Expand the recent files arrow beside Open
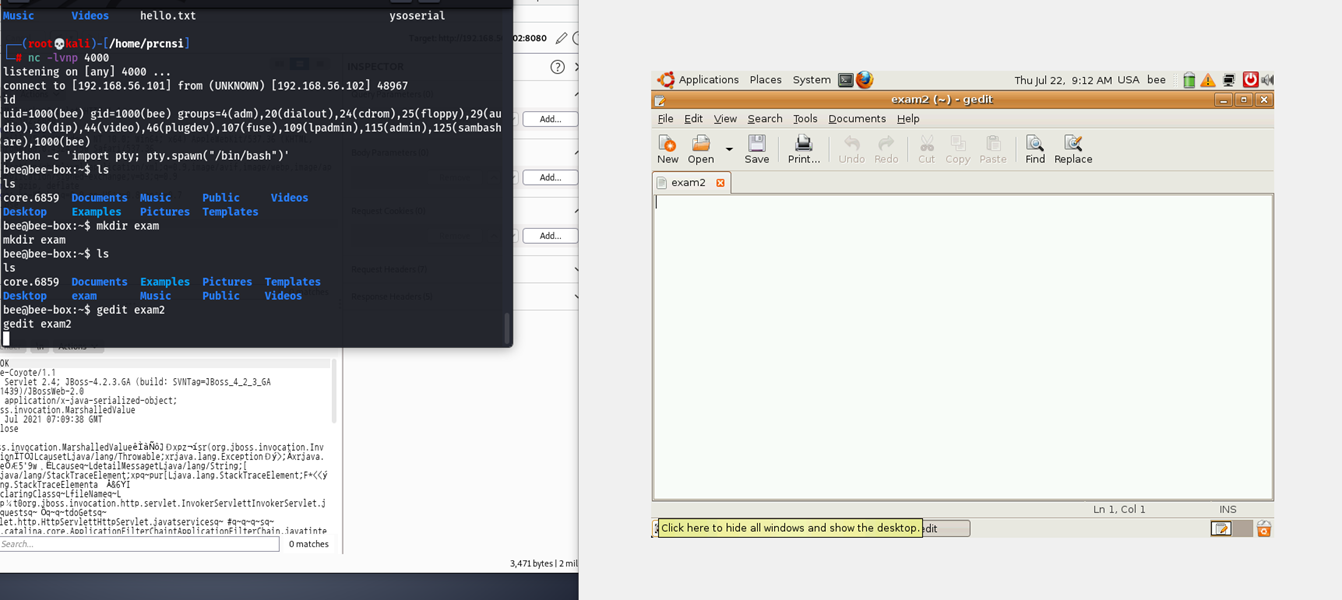Viewport: 1342px width, 600px height. click(729, 149)
